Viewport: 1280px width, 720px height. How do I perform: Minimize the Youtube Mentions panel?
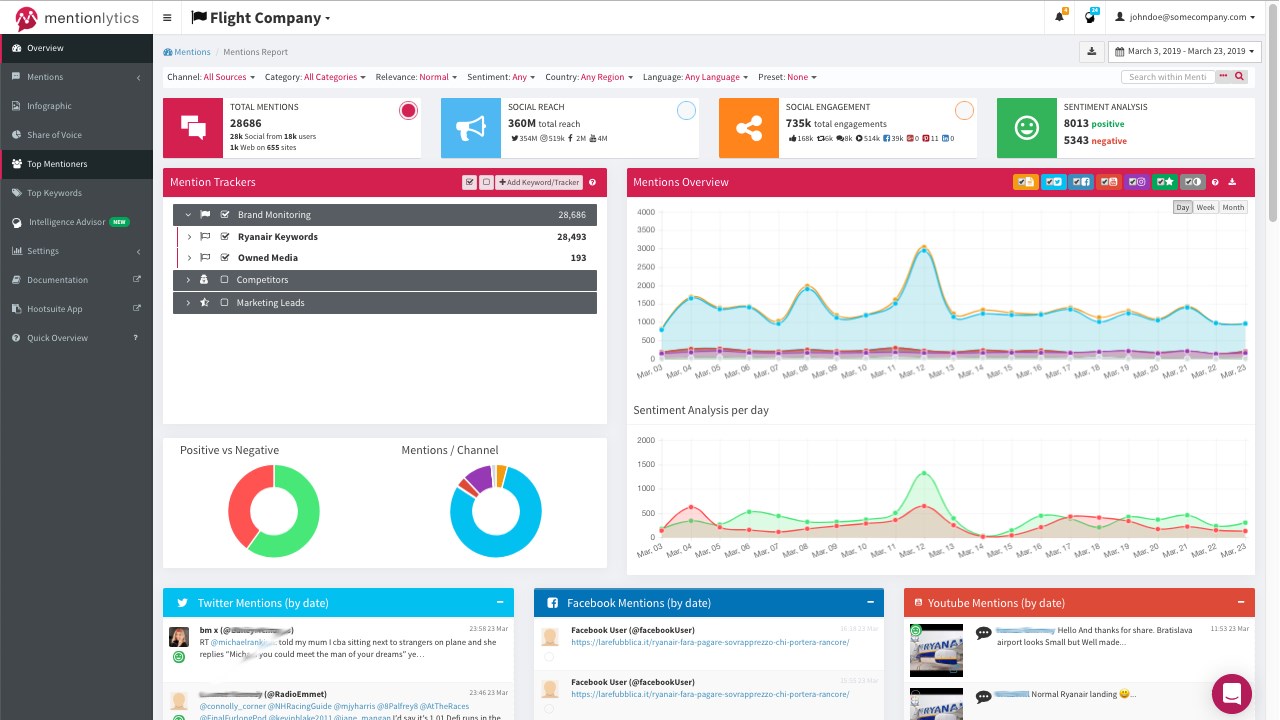coord(1241,602)
